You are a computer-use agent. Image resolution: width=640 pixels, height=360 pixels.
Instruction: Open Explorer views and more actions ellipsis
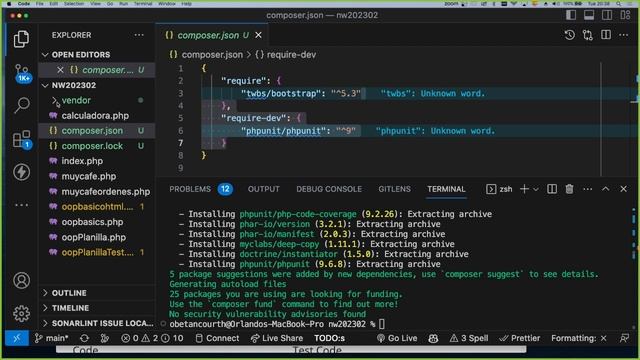(139, 35)
